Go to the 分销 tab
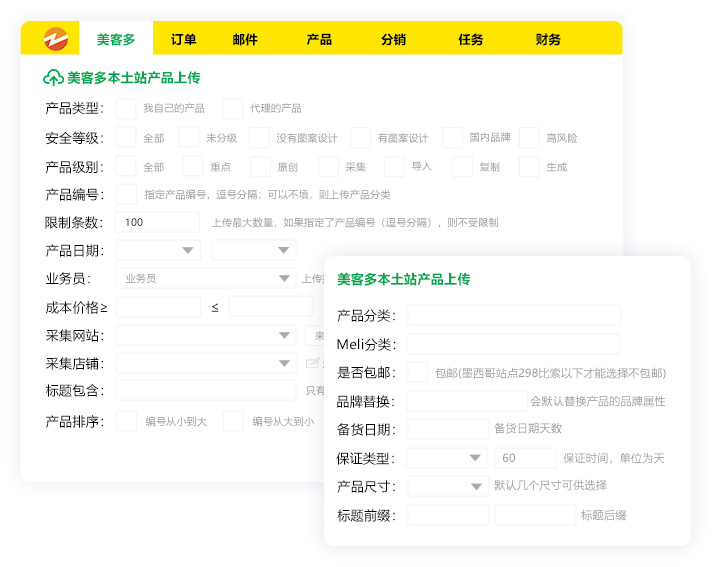The image size is (712, 567). click(x=393, y=40)
